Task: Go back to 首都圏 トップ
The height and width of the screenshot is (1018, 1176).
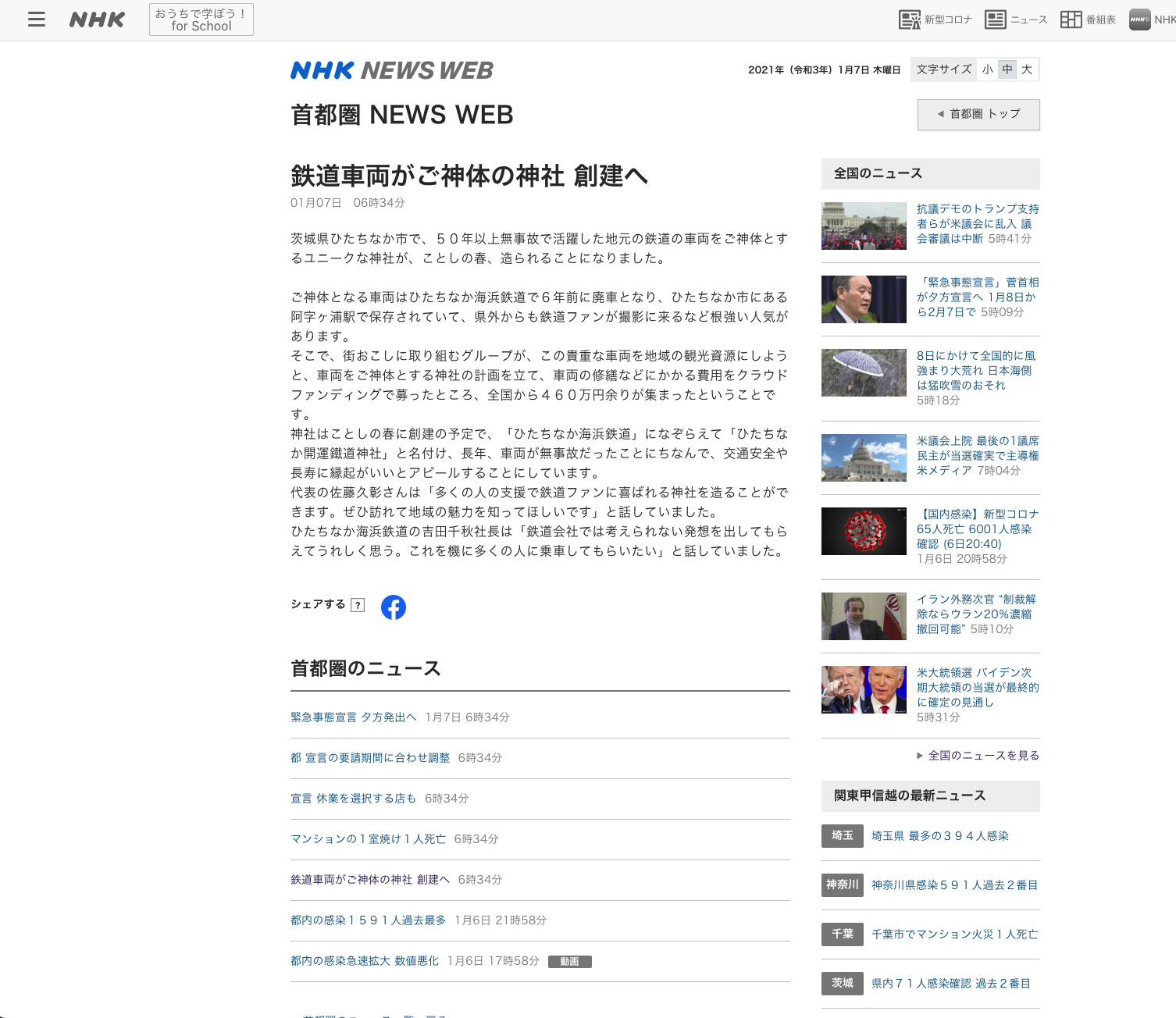Action: point(978,114)
